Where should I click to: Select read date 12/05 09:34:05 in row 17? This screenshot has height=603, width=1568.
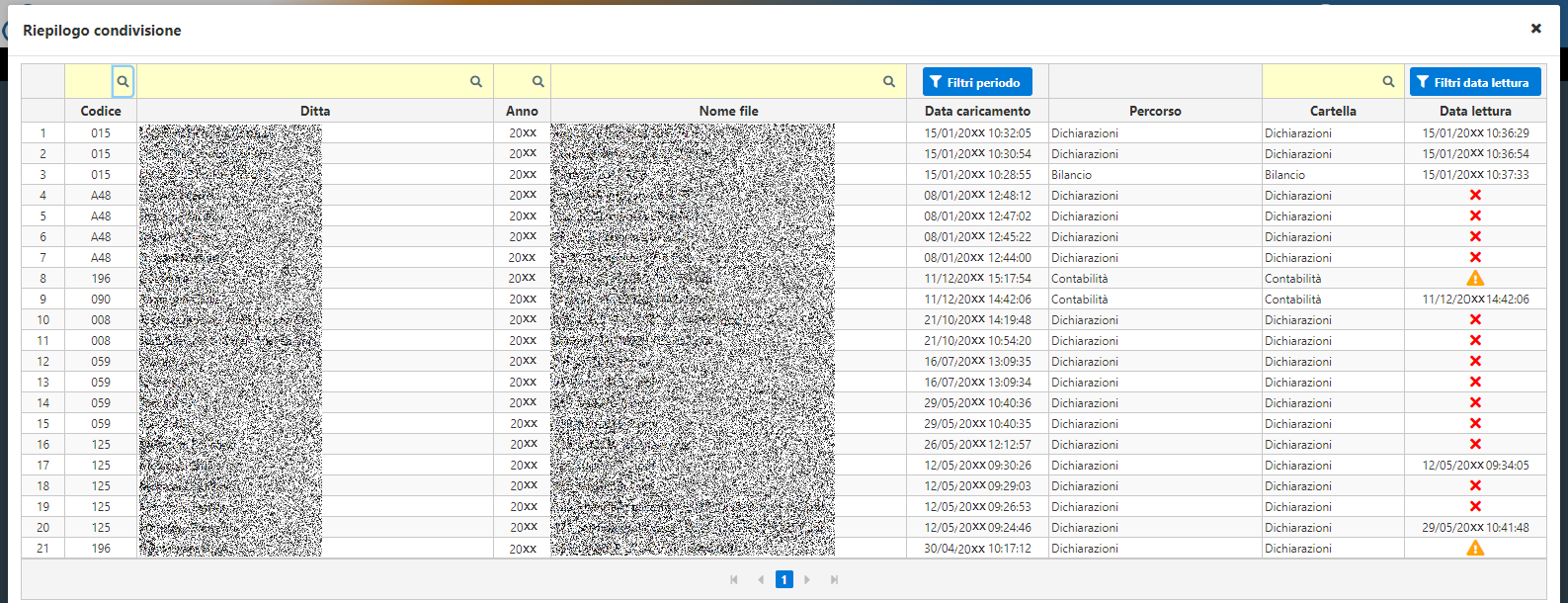[x=1475, y=465]
